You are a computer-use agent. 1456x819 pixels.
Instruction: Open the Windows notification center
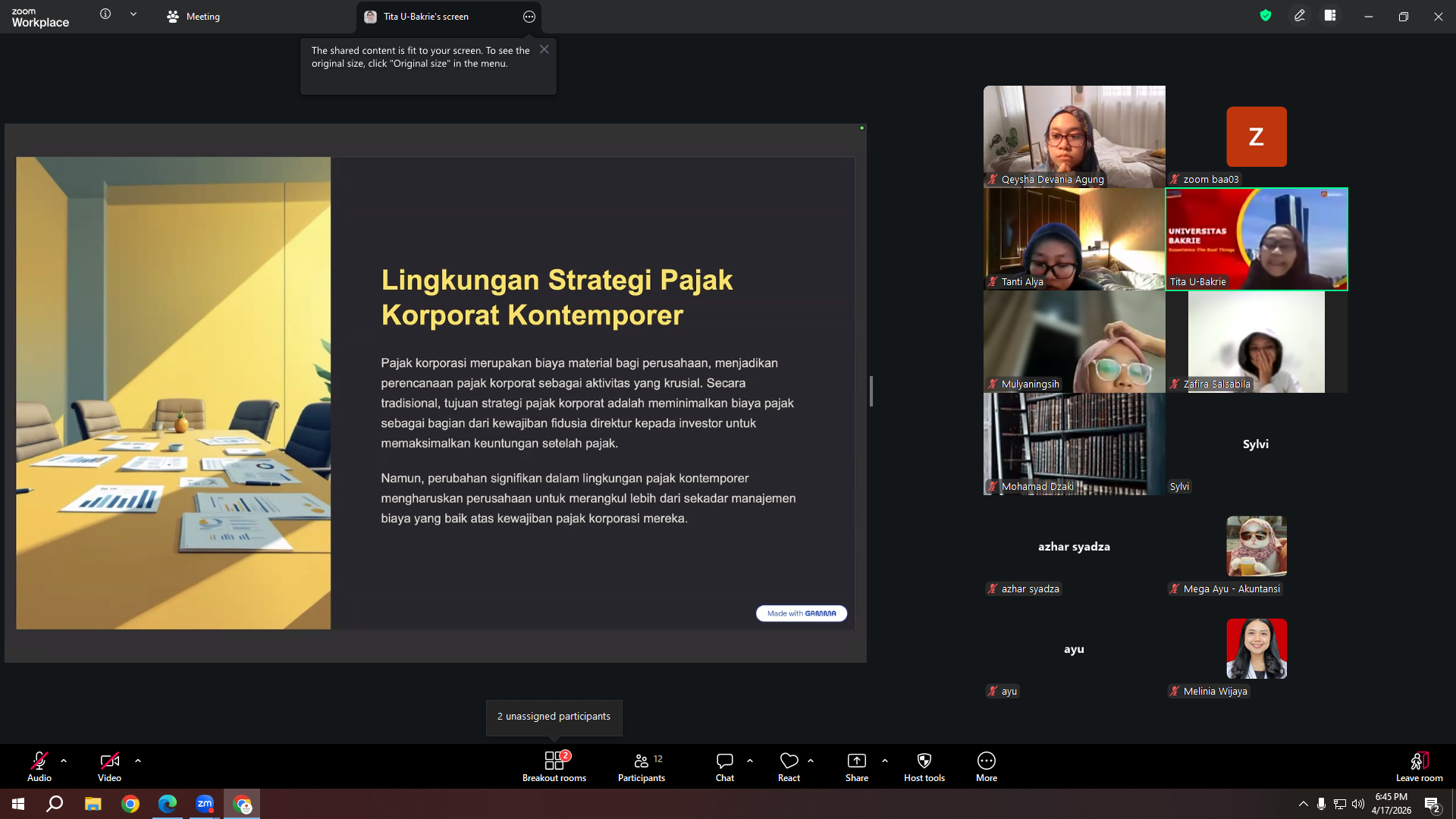coord(1432,805)
